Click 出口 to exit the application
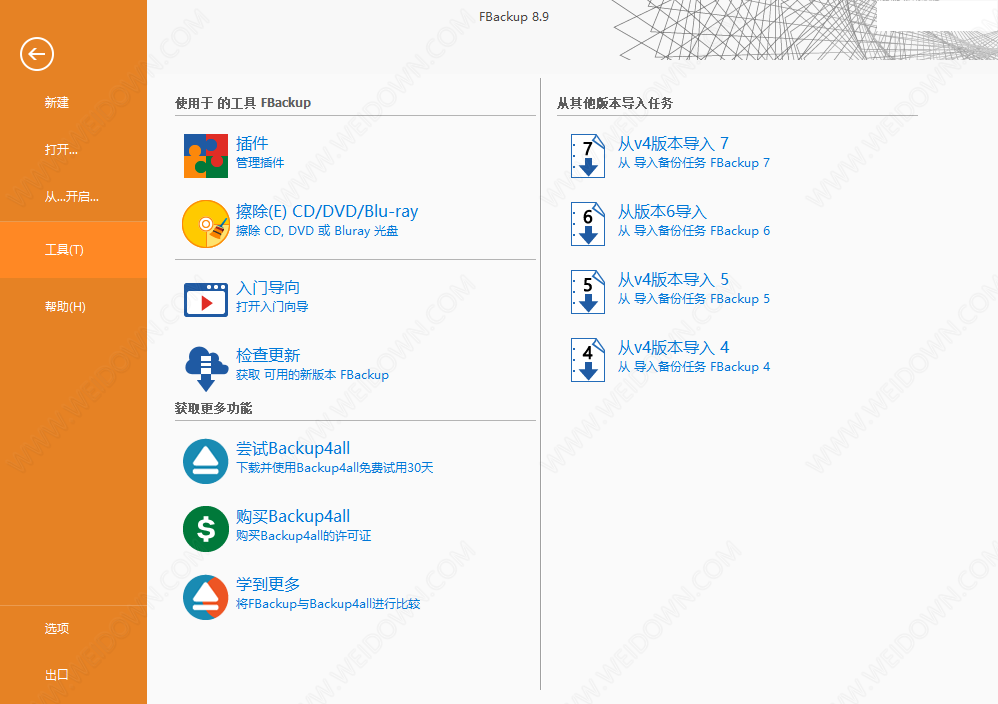The image size is (998, 704). point(57,675)
